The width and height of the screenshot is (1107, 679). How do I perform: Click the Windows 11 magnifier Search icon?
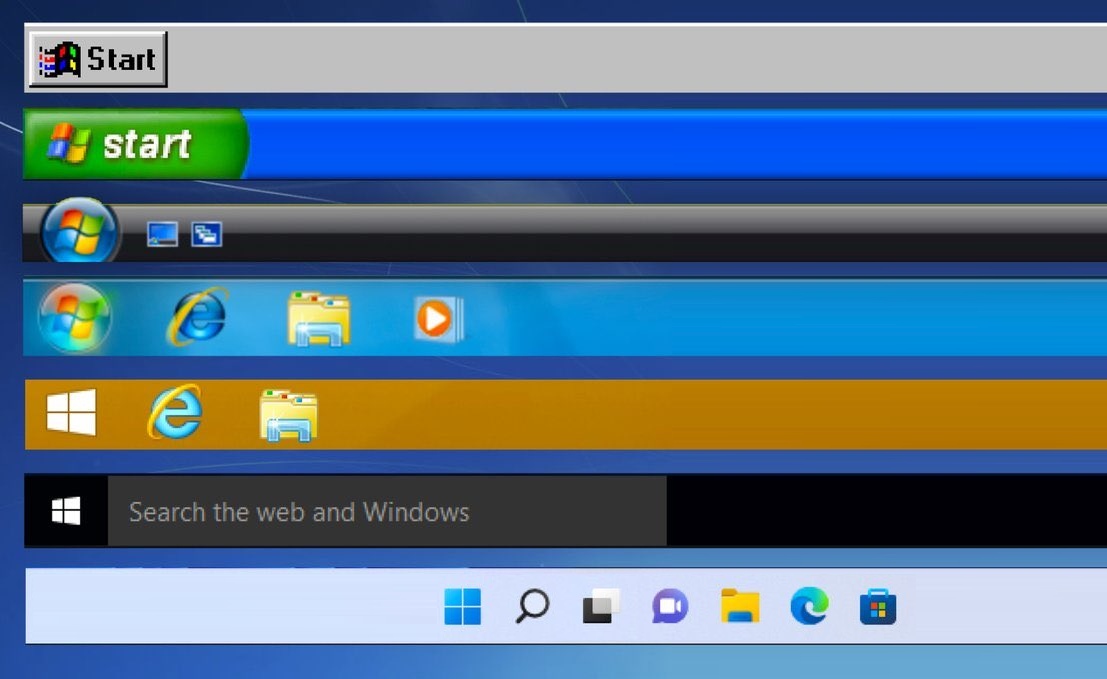[x=531, y=606]
